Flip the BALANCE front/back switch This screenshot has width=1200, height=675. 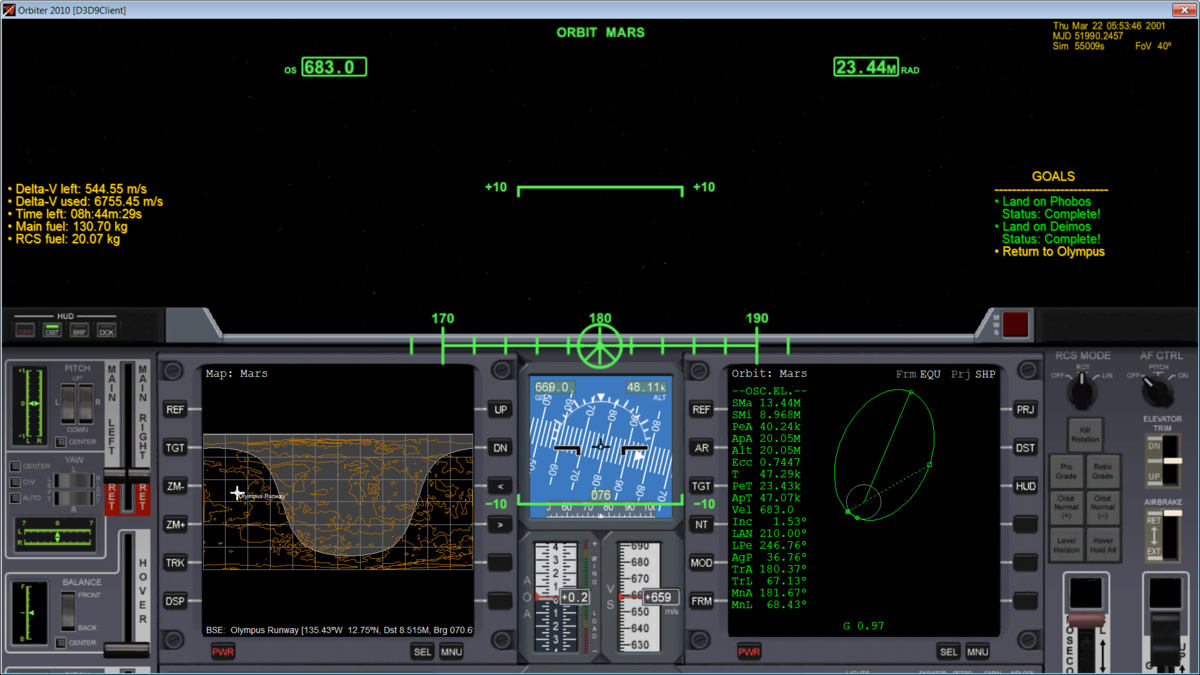tap(67, 610)
